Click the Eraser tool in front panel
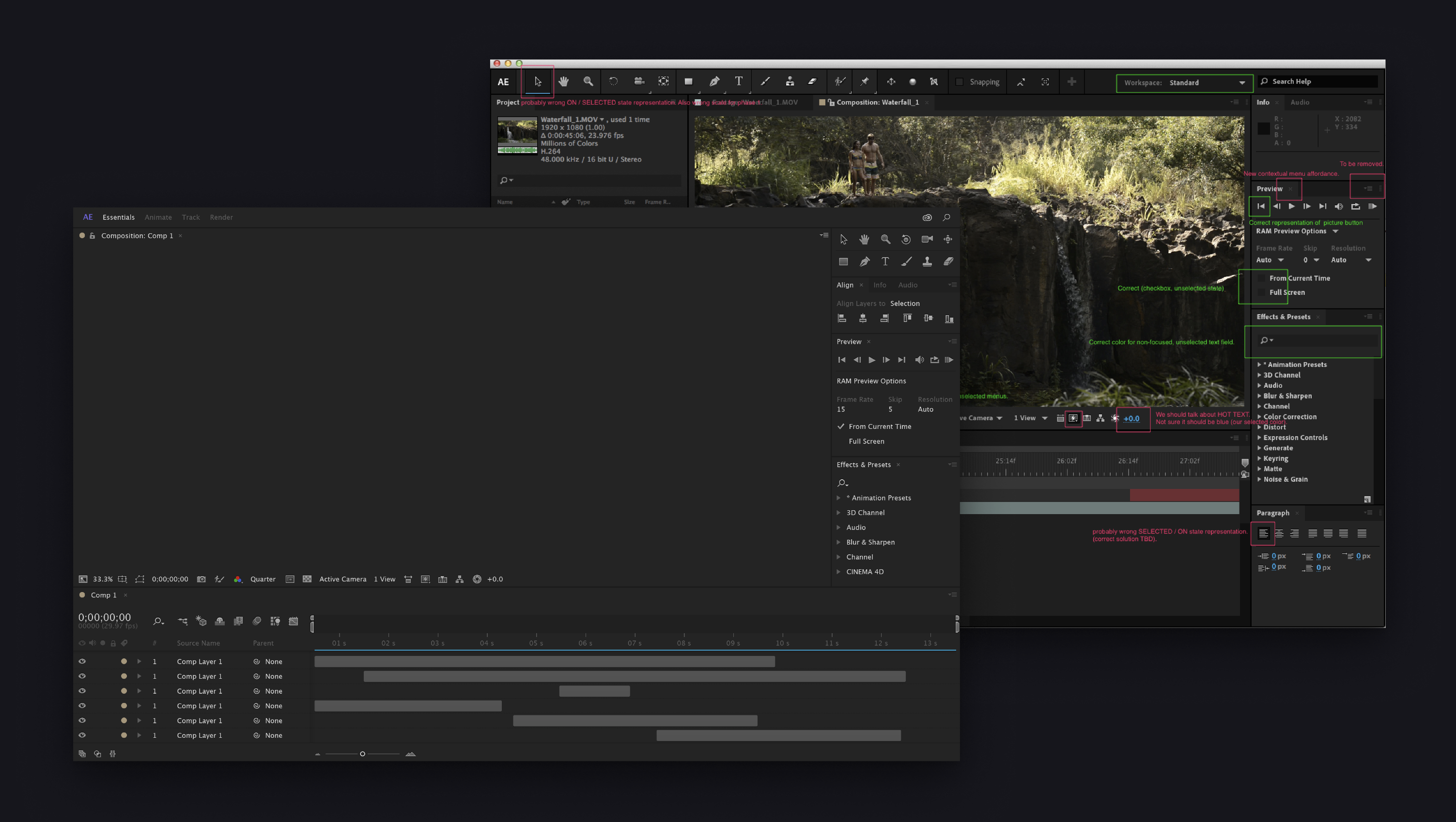 click(x=948, y=261)
